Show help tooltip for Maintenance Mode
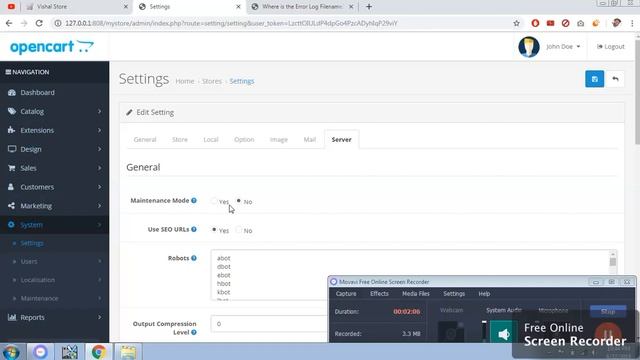Image resolution: width=640 pixels, height=360 pixels. [194, 200]
